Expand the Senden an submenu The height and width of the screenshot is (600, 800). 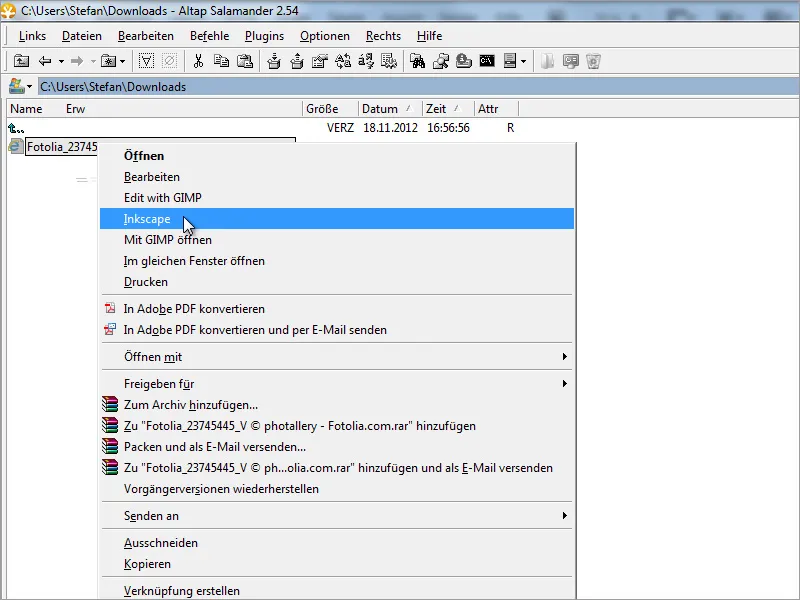pyautogui.click(x=337, y=516)
